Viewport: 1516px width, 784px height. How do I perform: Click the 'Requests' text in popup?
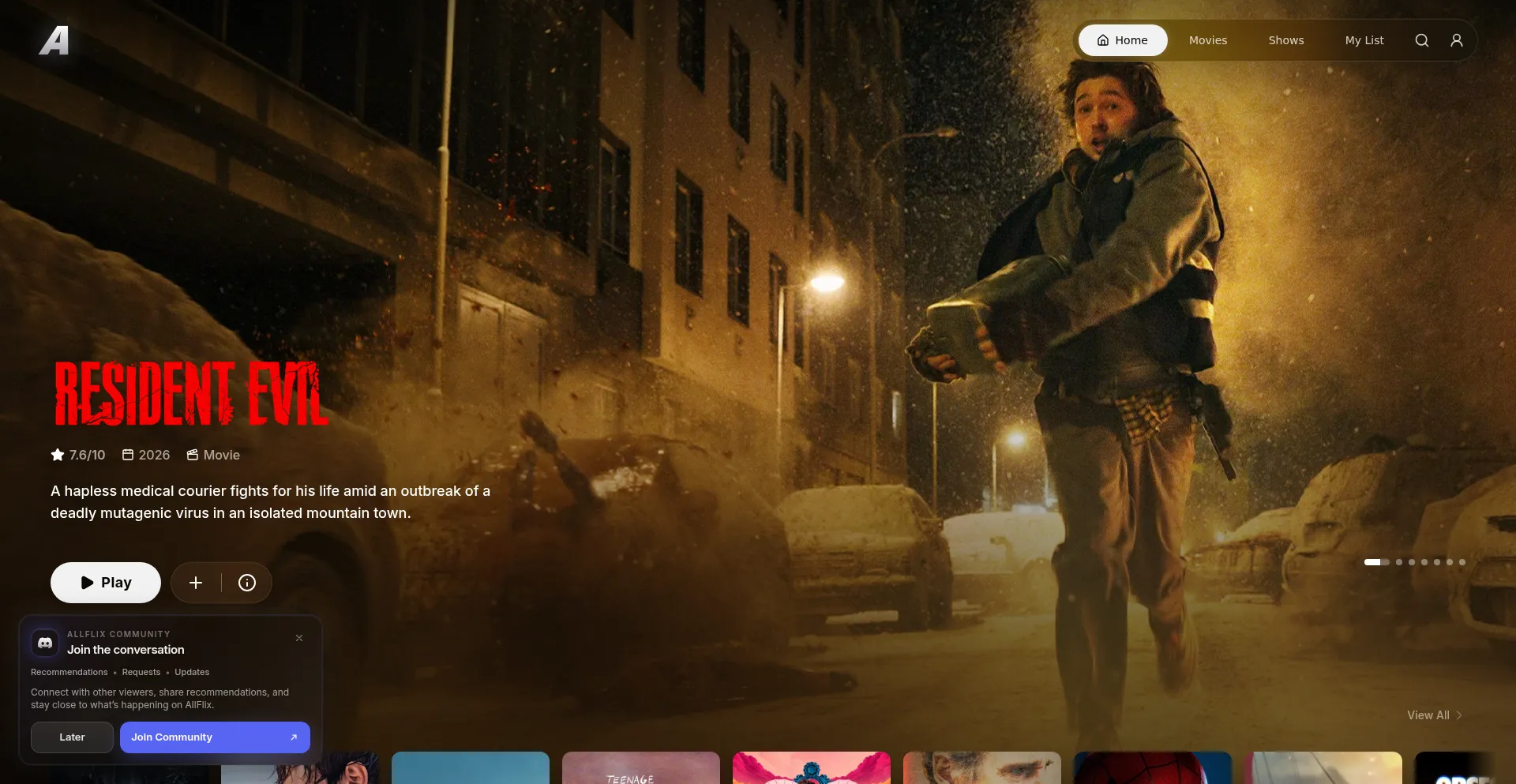coord(141,672)
